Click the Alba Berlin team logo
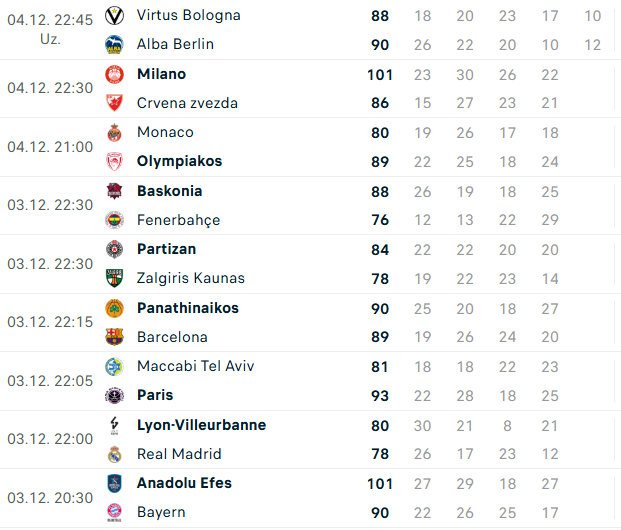The width and height of the screenshot is (621, 530). point(114,45)
